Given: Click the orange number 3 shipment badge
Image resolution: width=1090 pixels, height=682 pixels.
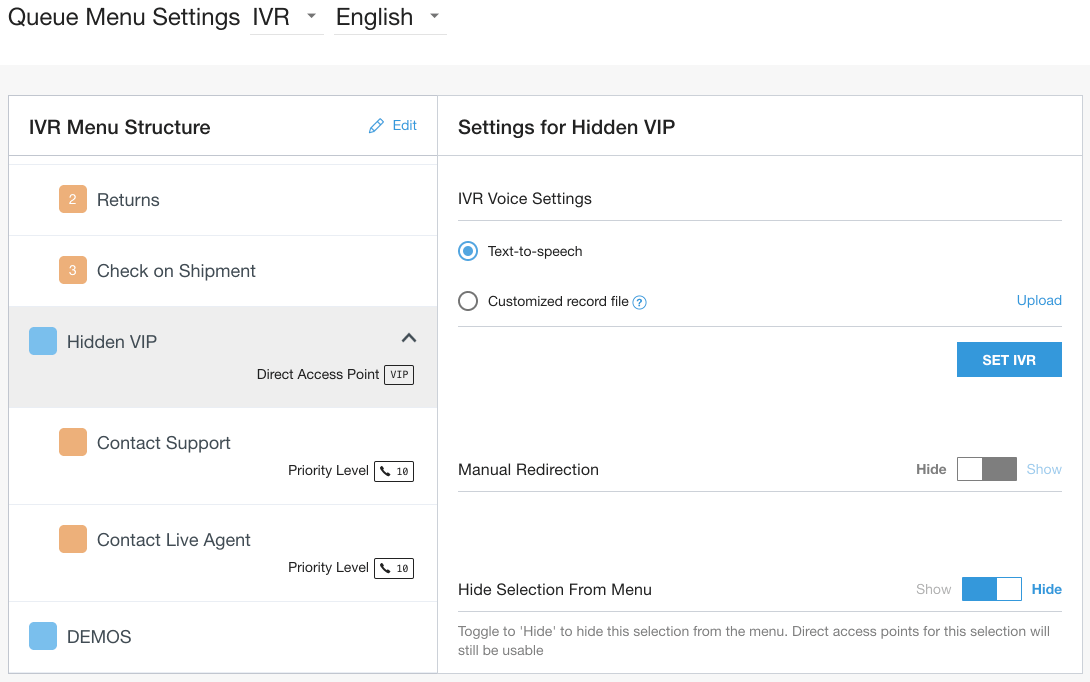Looking at the screenshot, I should 73,271.
